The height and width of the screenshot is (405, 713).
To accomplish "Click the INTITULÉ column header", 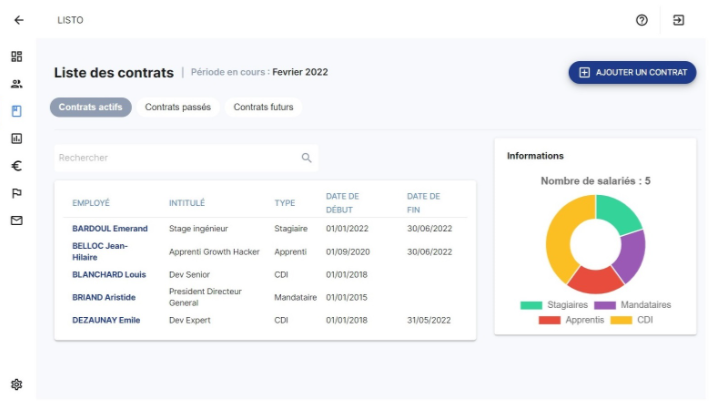I will point(187,203).
